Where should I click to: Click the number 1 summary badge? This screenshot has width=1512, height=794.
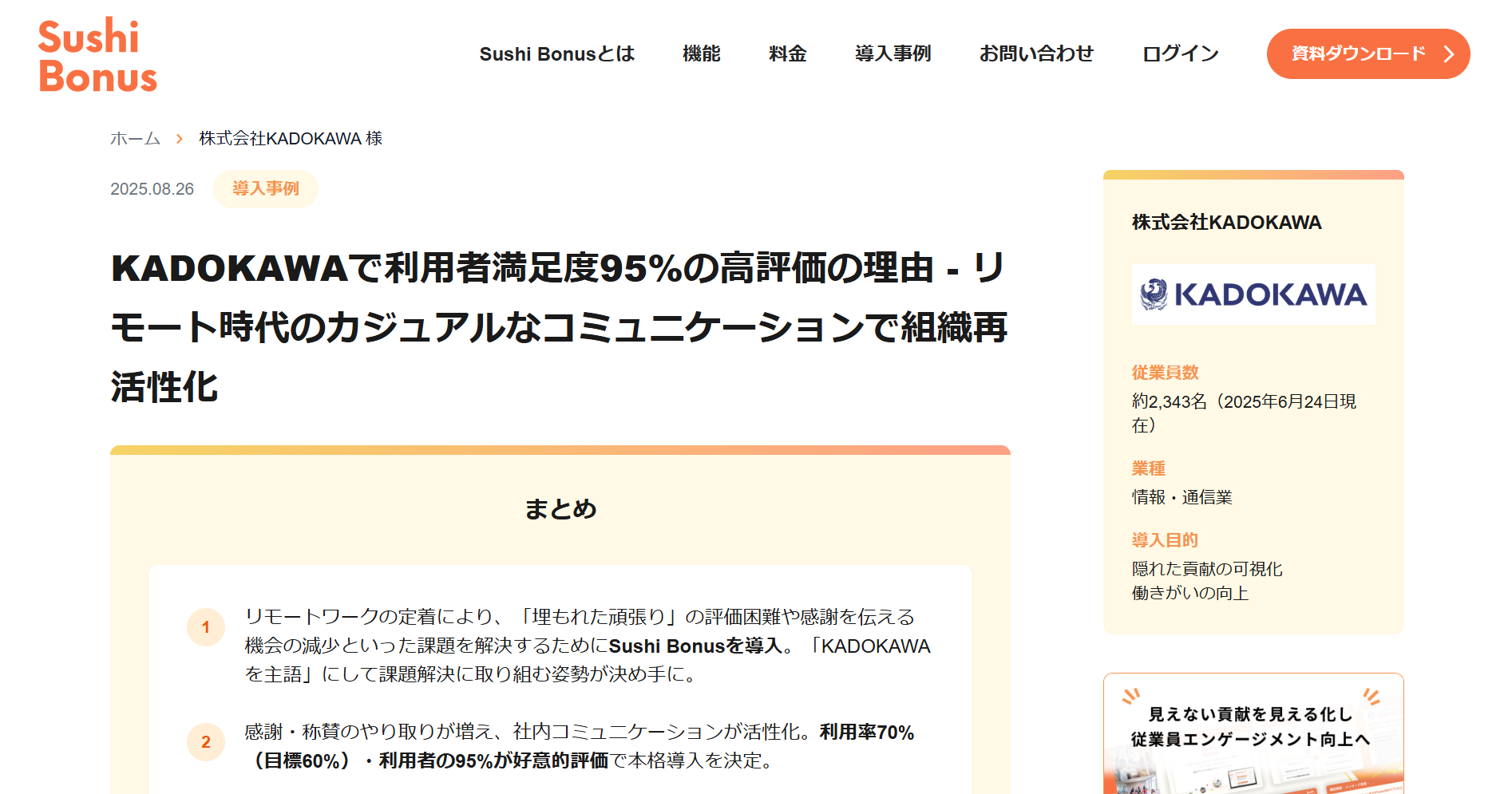coord(206,627)
